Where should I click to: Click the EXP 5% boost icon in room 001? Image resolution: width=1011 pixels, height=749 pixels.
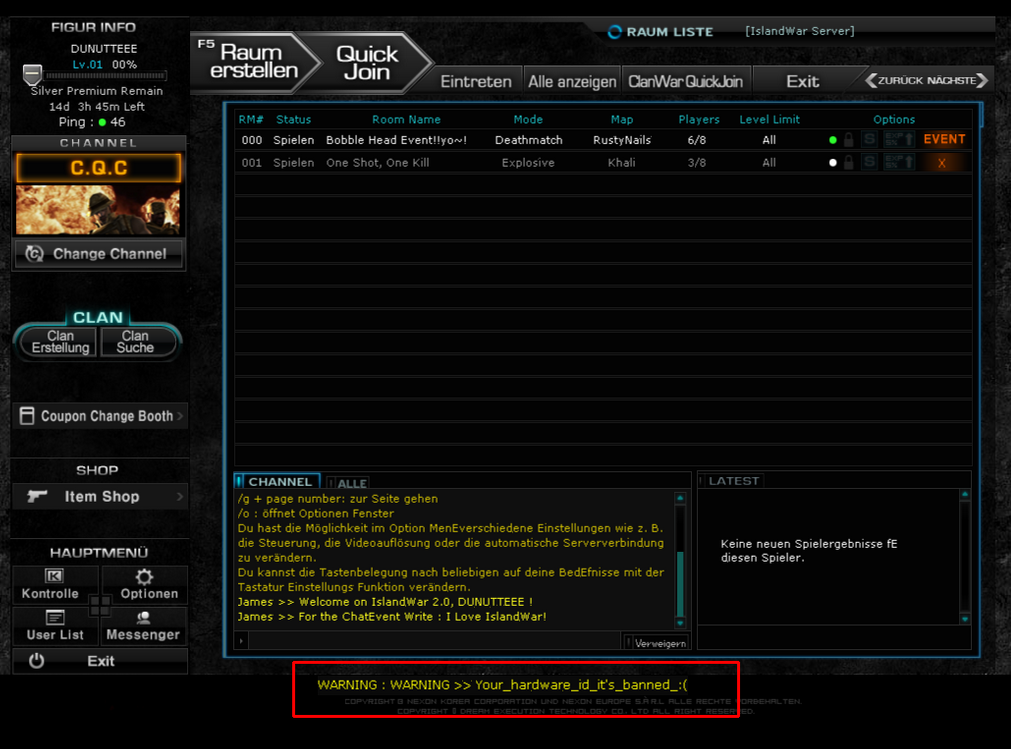(x=899, y=162)
